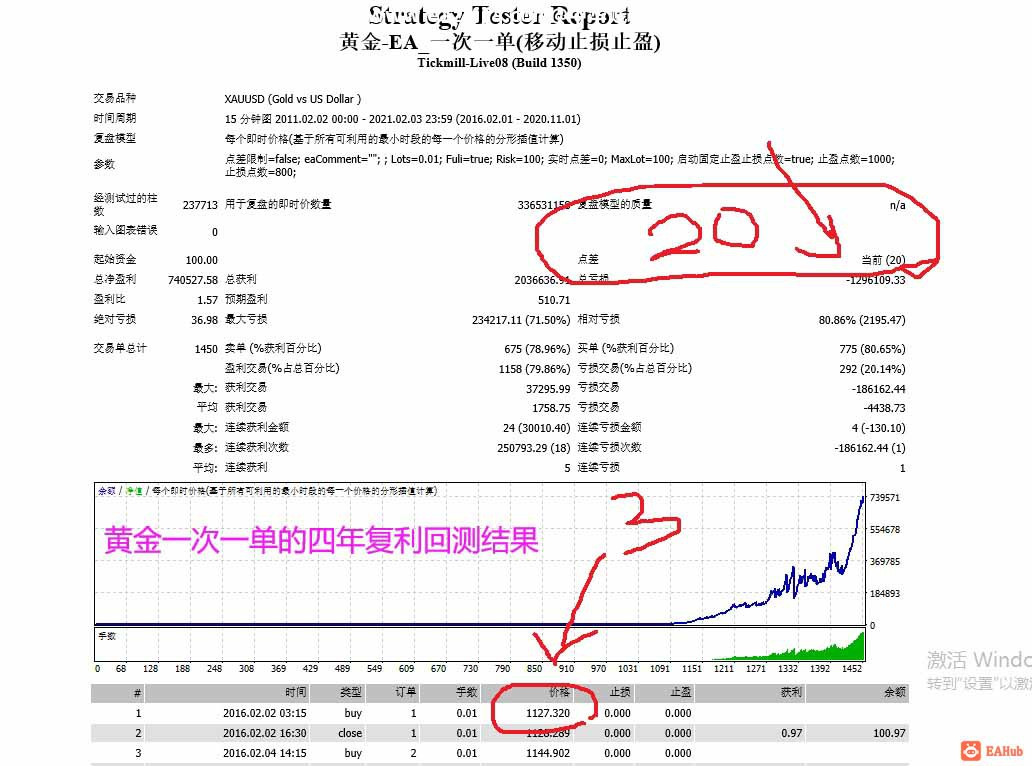
Task: Click the short positions value 675 (78.96%)
Action: click(537, 349)
